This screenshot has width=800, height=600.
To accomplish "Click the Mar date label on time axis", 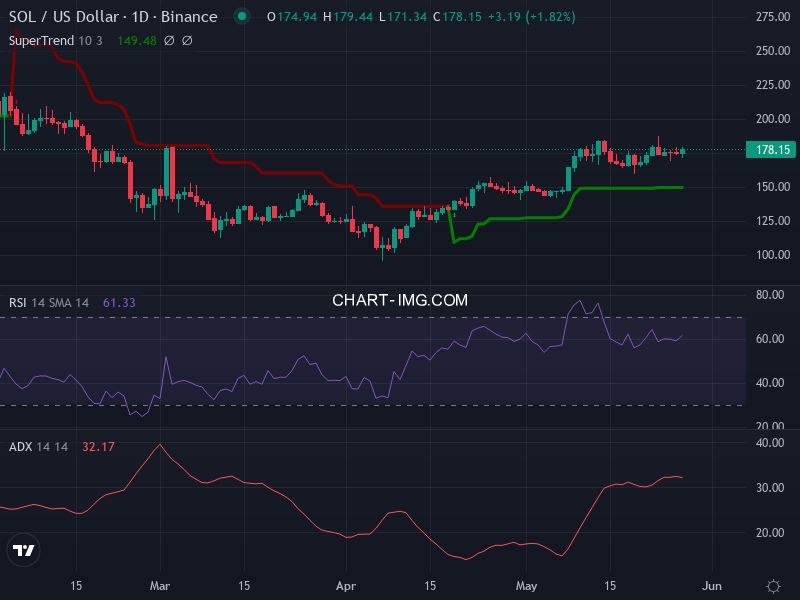I will [160, 586].
